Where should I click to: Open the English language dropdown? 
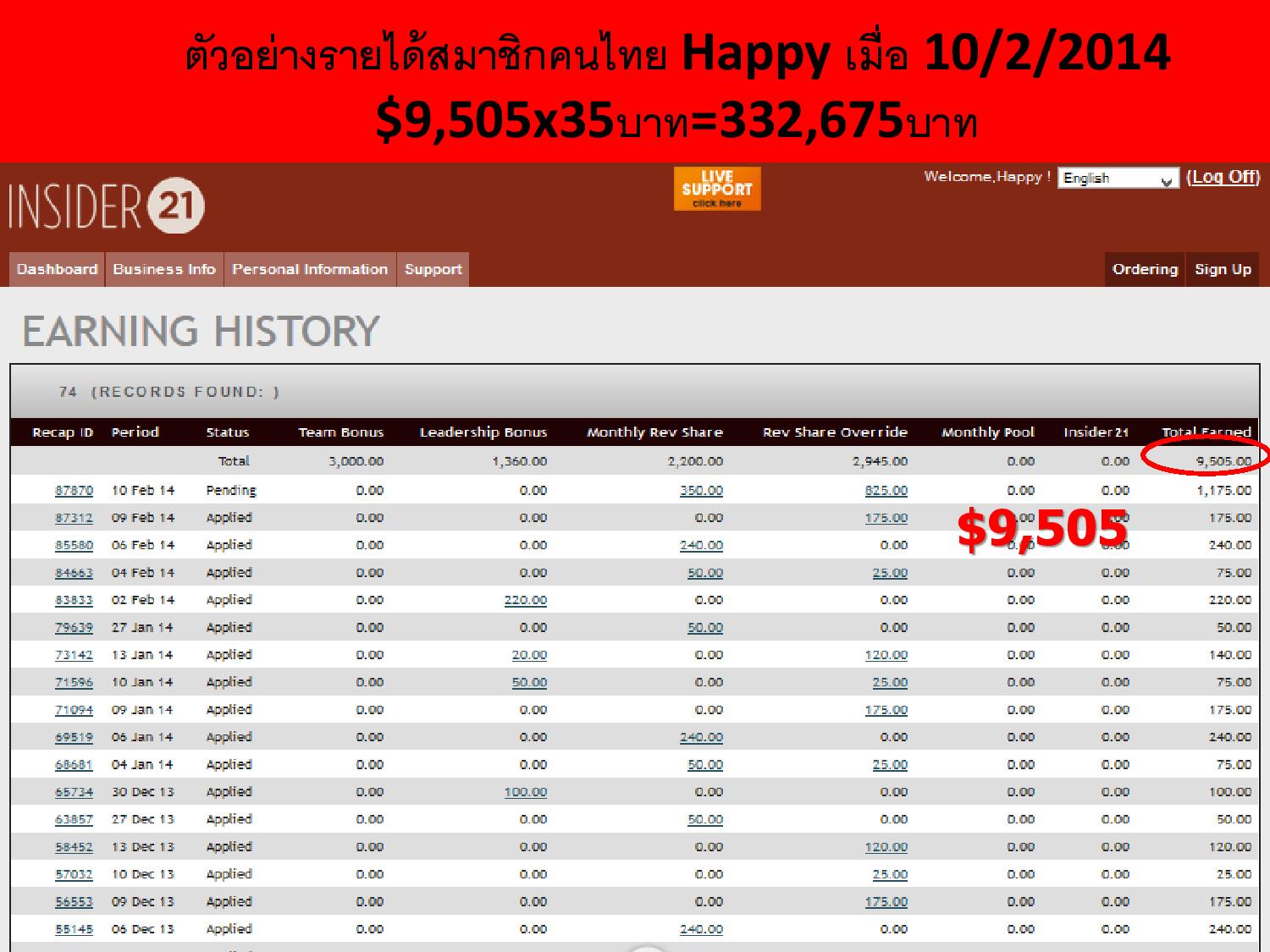[x=1118, y=179]
